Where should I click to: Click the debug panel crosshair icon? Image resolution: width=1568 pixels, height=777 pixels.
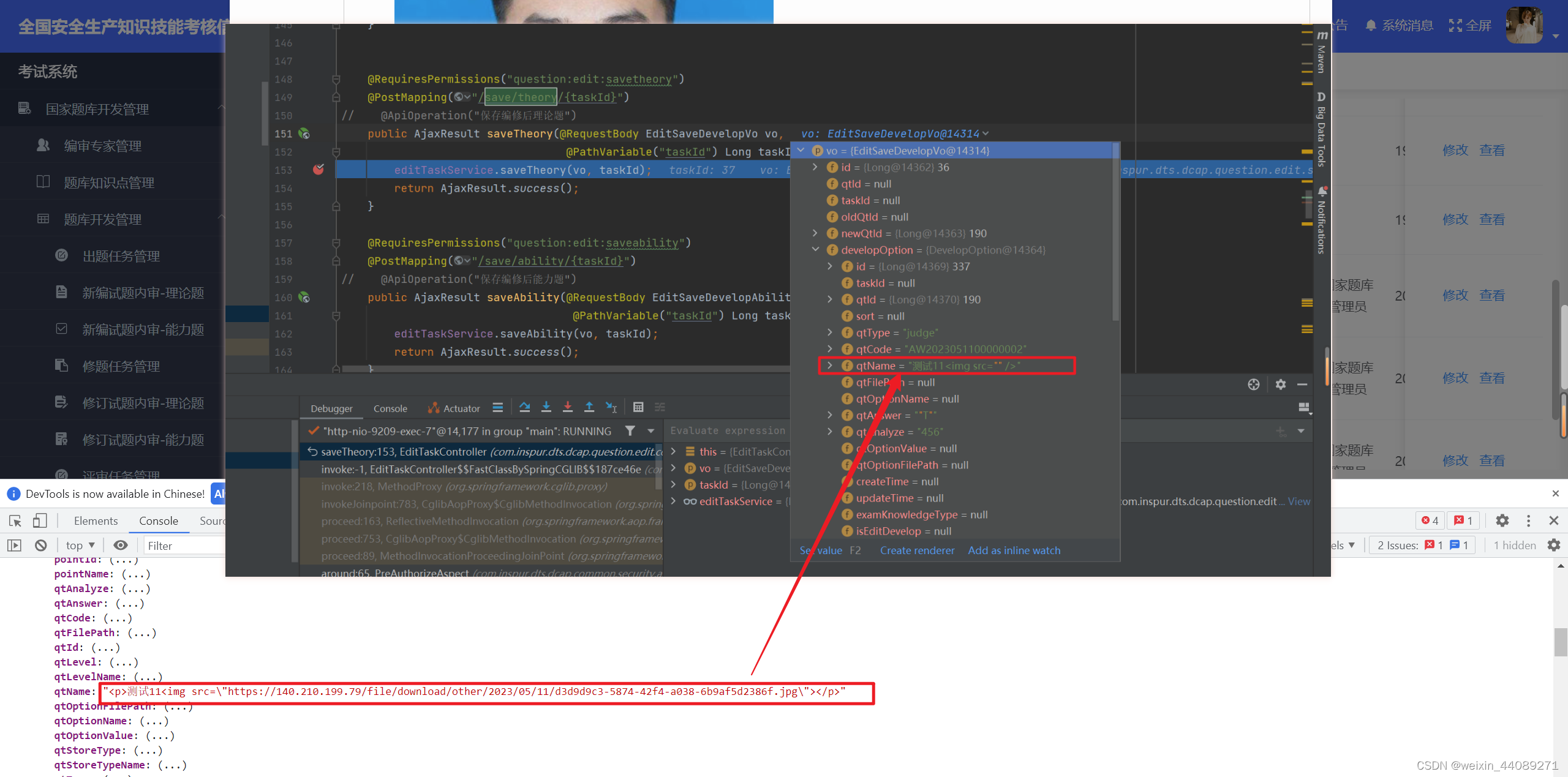click(x=1254, y=385)
